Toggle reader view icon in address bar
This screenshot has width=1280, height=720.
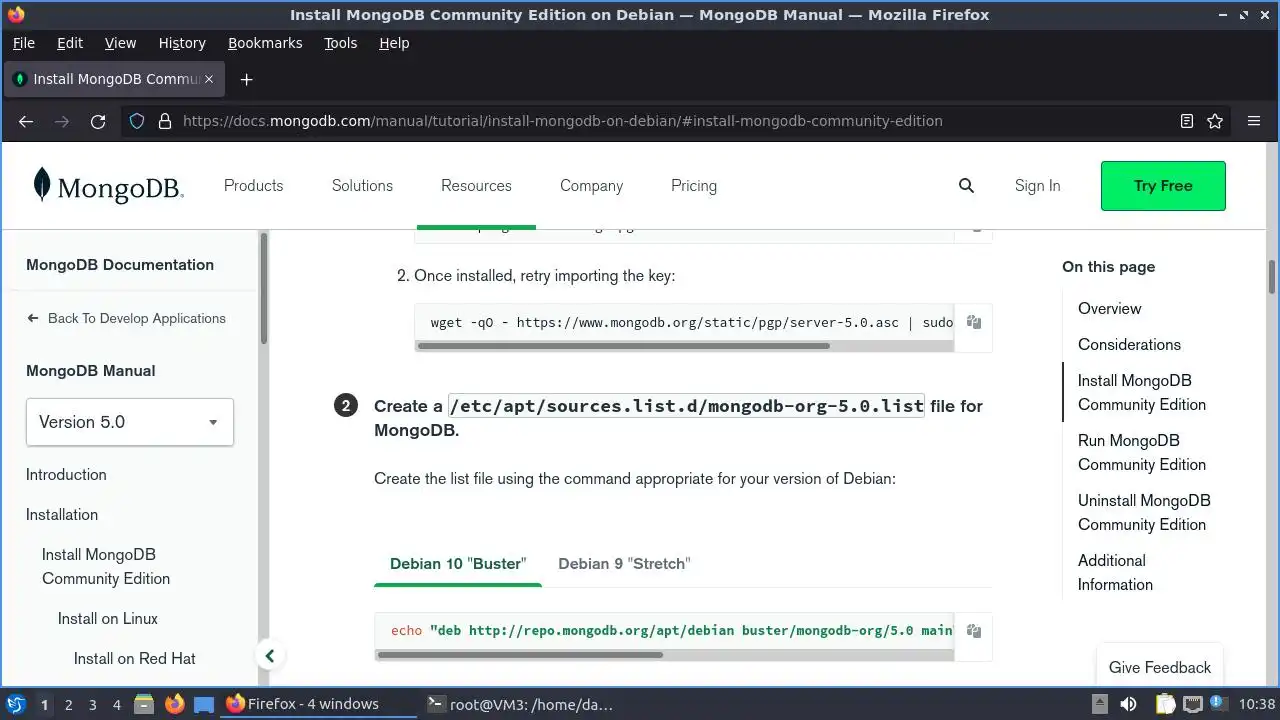pos(1187,121)
